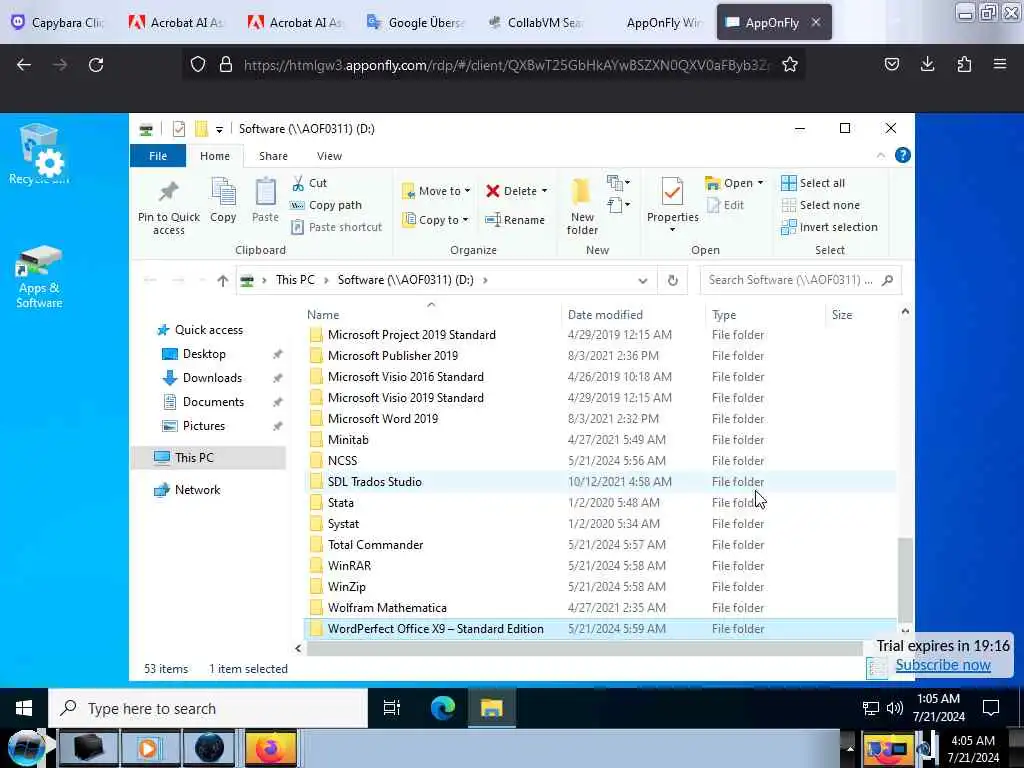
Task: Select Documents in Quick access
Action: (x=213, y=402)
